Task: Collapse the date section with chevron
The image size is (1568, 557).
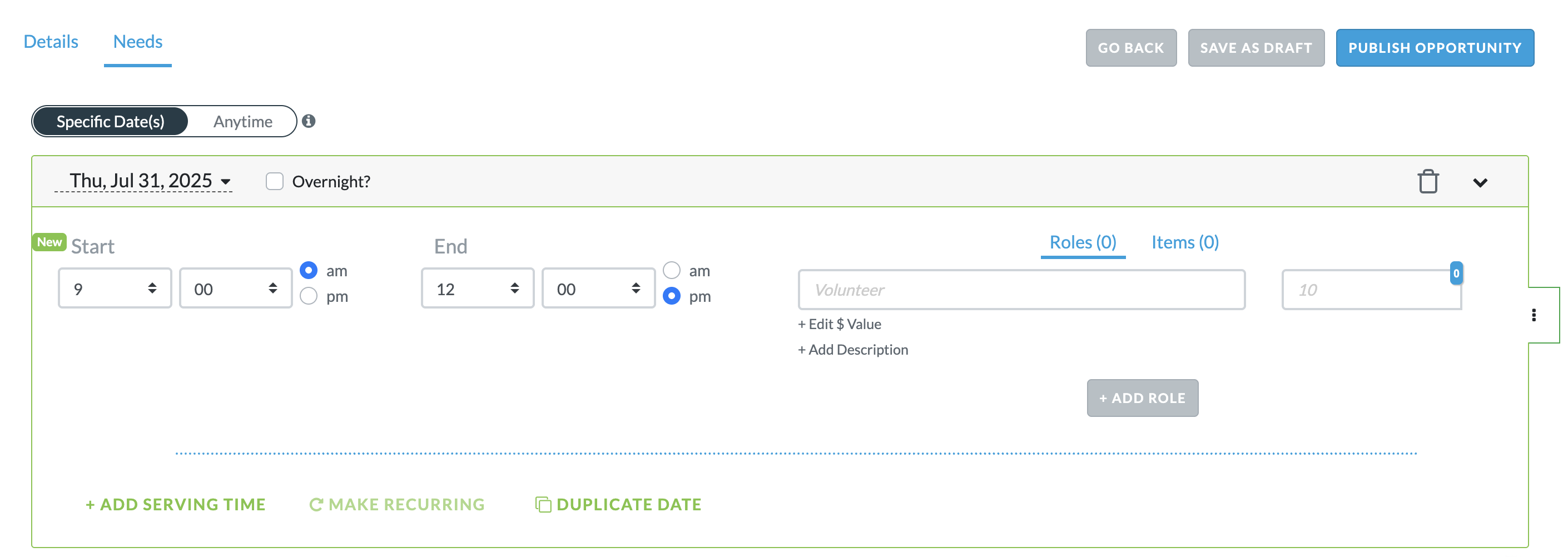Action: tap(1480, 183)
